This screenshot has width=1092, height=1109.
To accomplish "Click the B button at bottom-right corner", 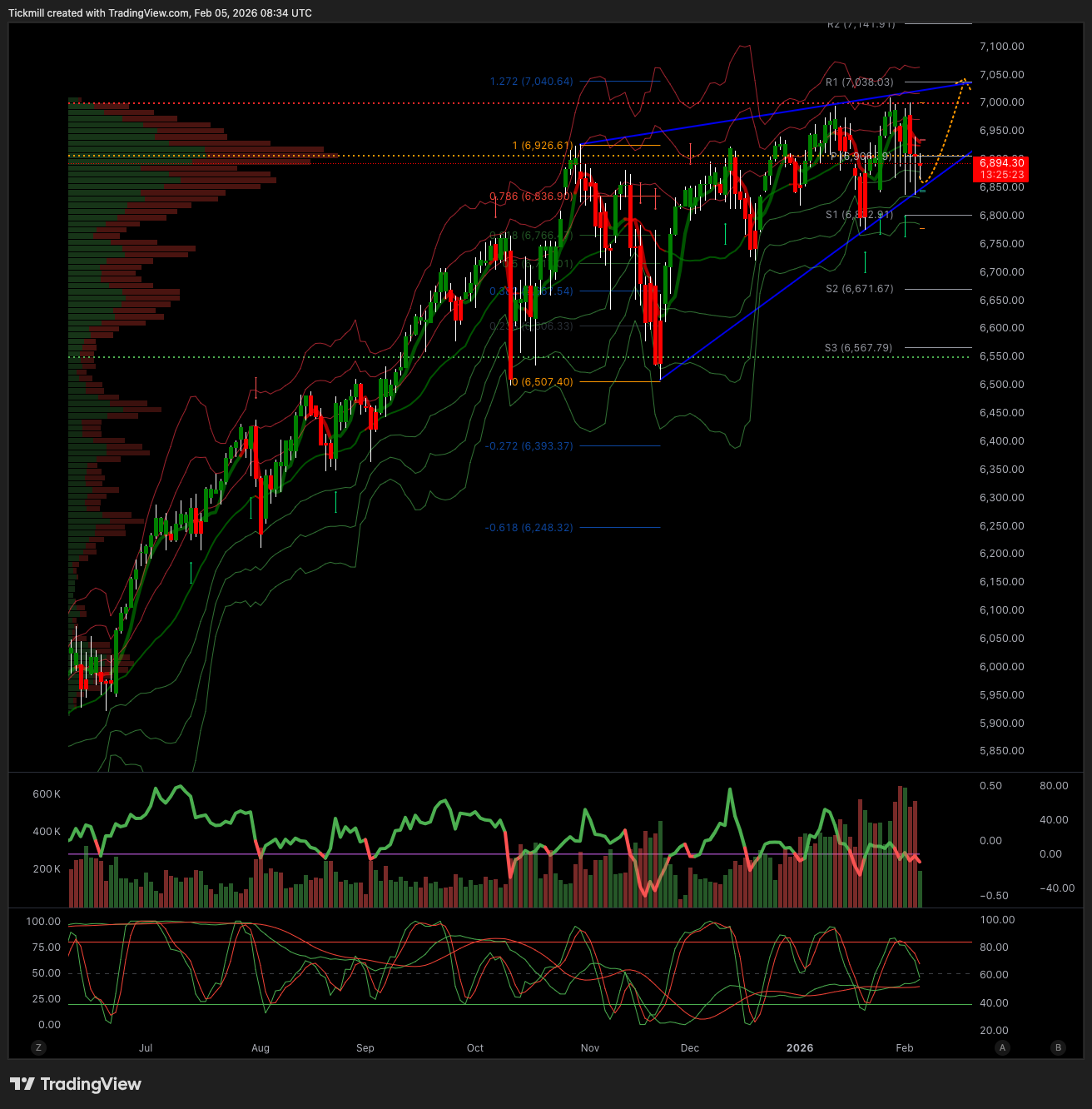I will click(1059, 1047).
